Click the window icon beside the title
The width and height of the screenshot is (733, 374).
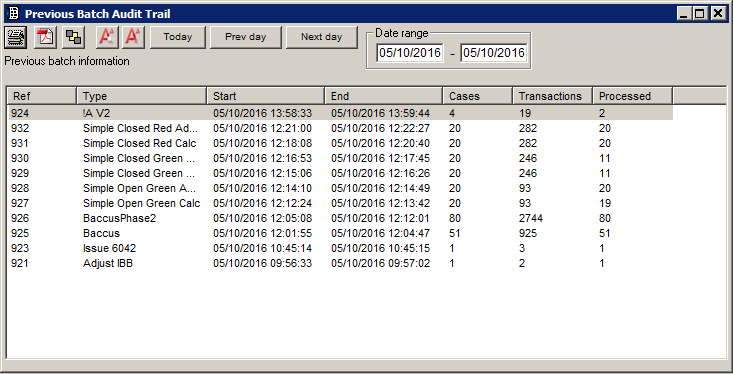click(x=14, y=14)
